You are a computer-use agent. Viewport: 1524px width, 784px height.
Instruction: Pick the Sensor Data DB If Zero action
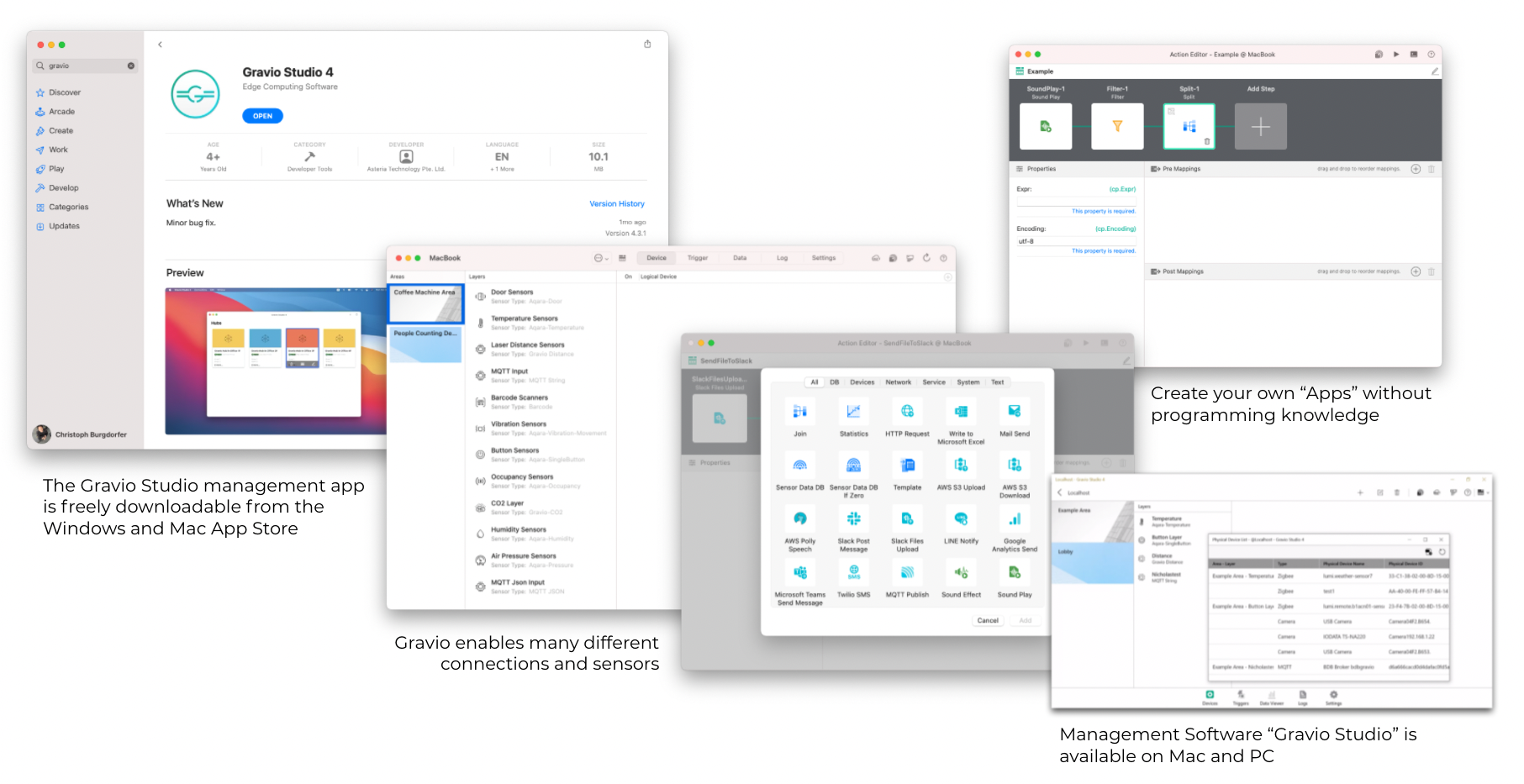[853, 465]
